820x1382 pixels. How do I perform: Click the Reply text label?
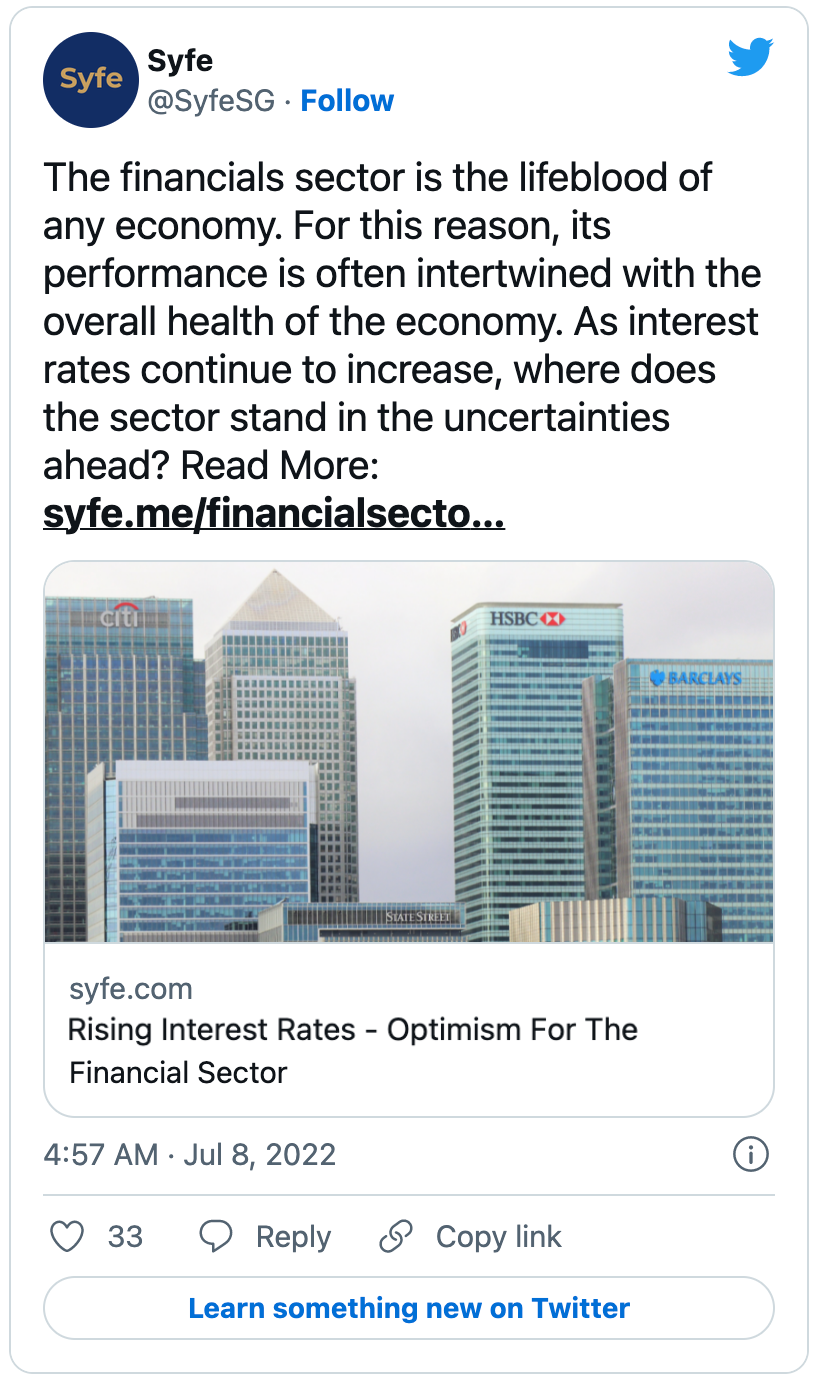pyautogui.click(x=293, y=1237)
